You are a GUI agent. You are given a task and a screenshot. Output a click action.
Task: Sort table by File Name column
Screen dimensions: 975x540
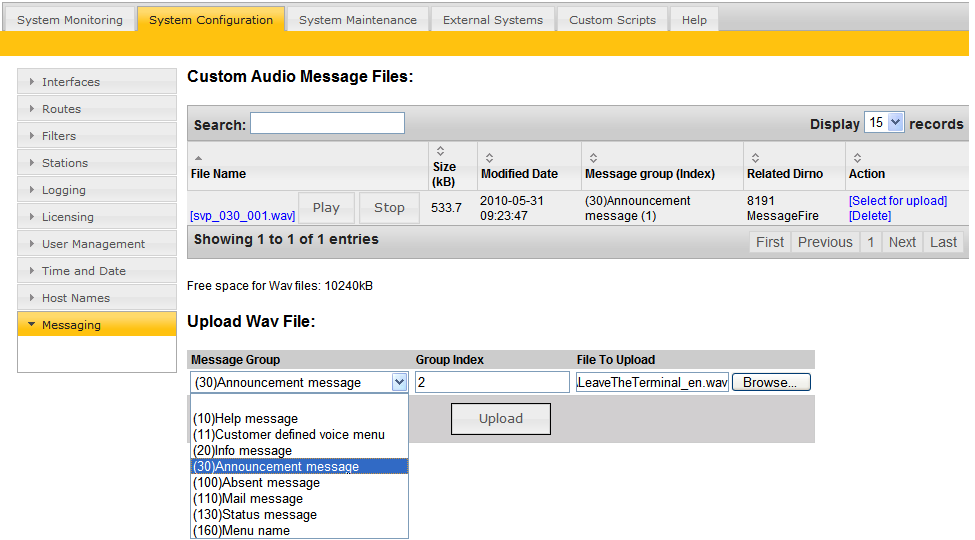[x=218, y=173]
